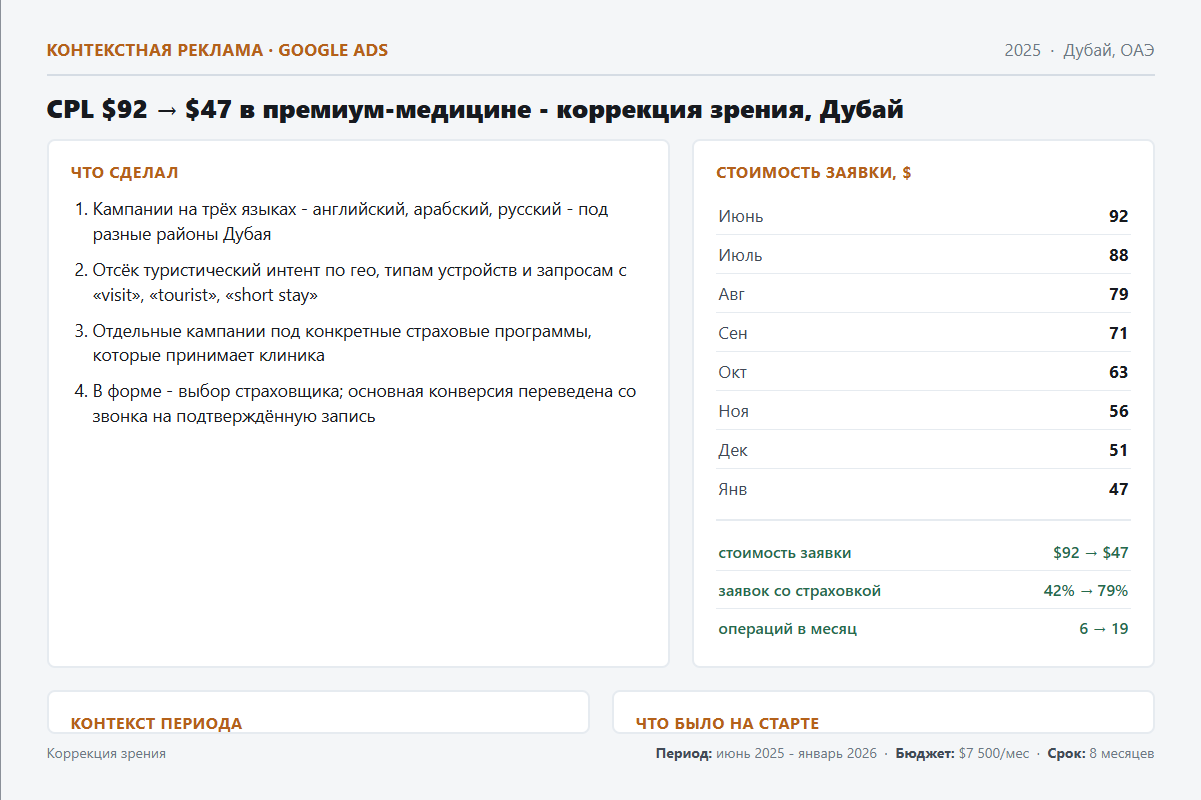Click the '$92 → $47' summary value
Viewport: 1201px width, 800px height.
[1091, 553]
